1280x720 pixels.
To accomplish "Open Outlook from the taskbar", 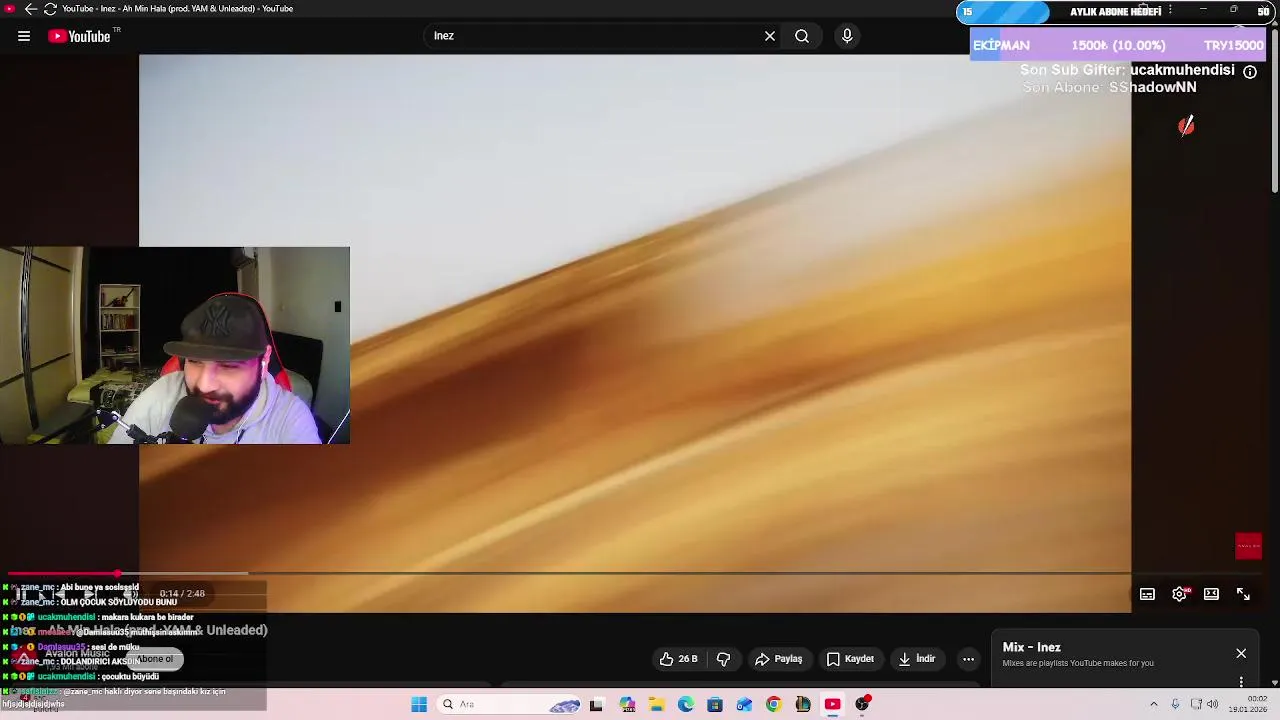I will coord(744,705).
